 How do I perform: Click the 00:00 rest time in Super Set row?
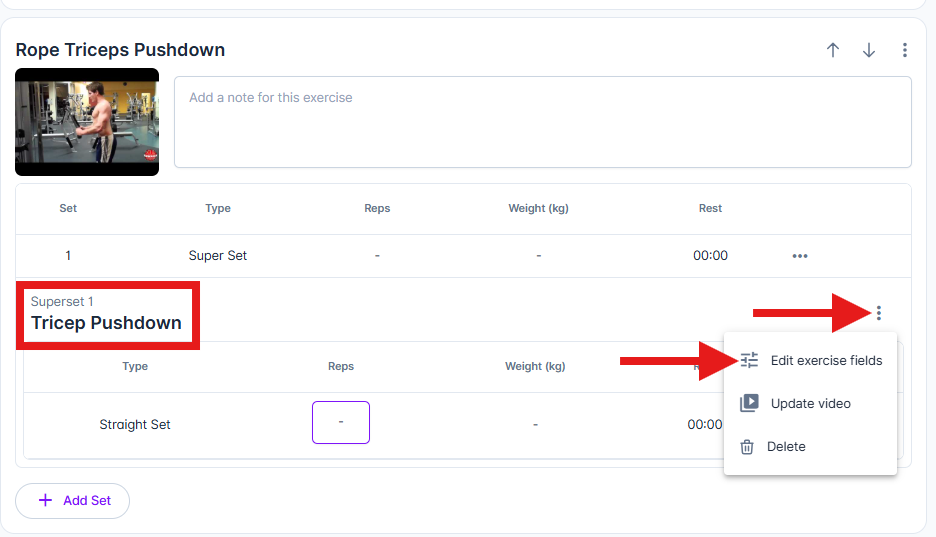pyautogui.click(x=710, y=255)
